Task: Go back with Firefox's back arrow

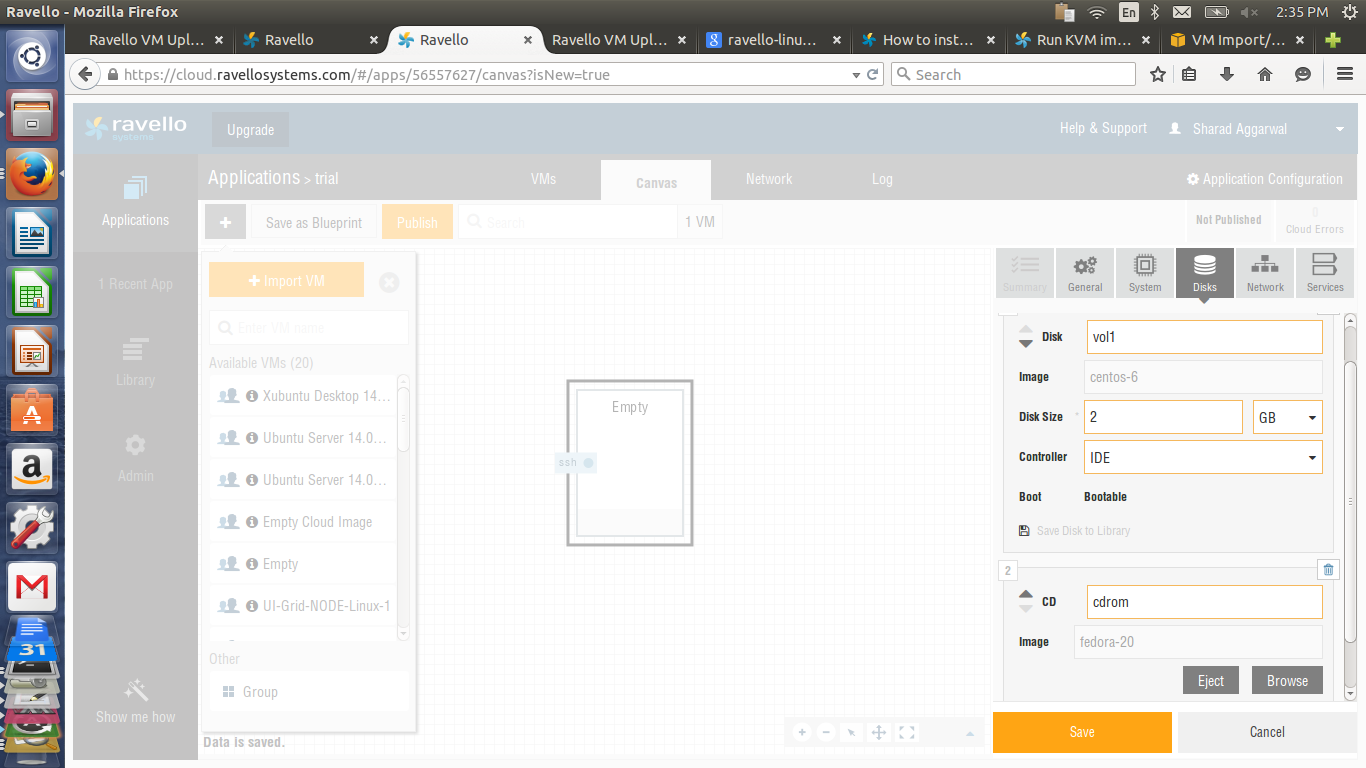Action: click(x=85, y=74)
